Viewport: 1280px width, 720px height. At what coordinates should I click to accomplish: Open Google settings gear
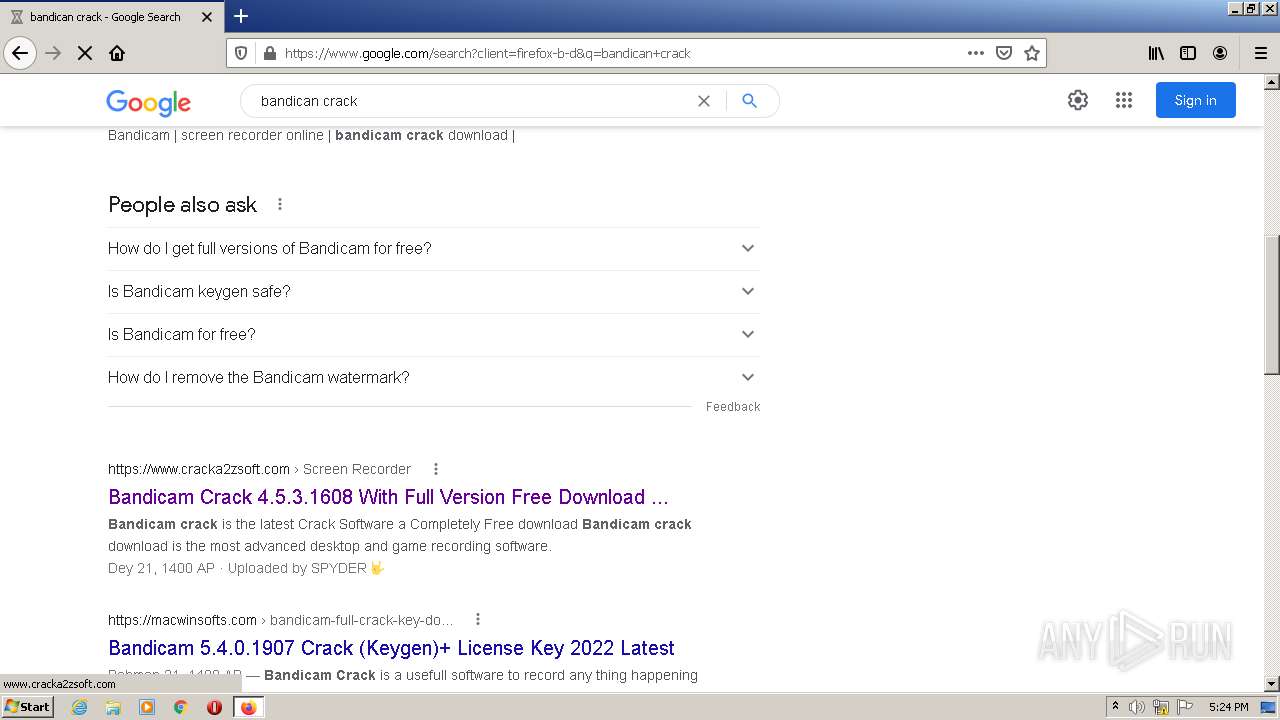1077,100
